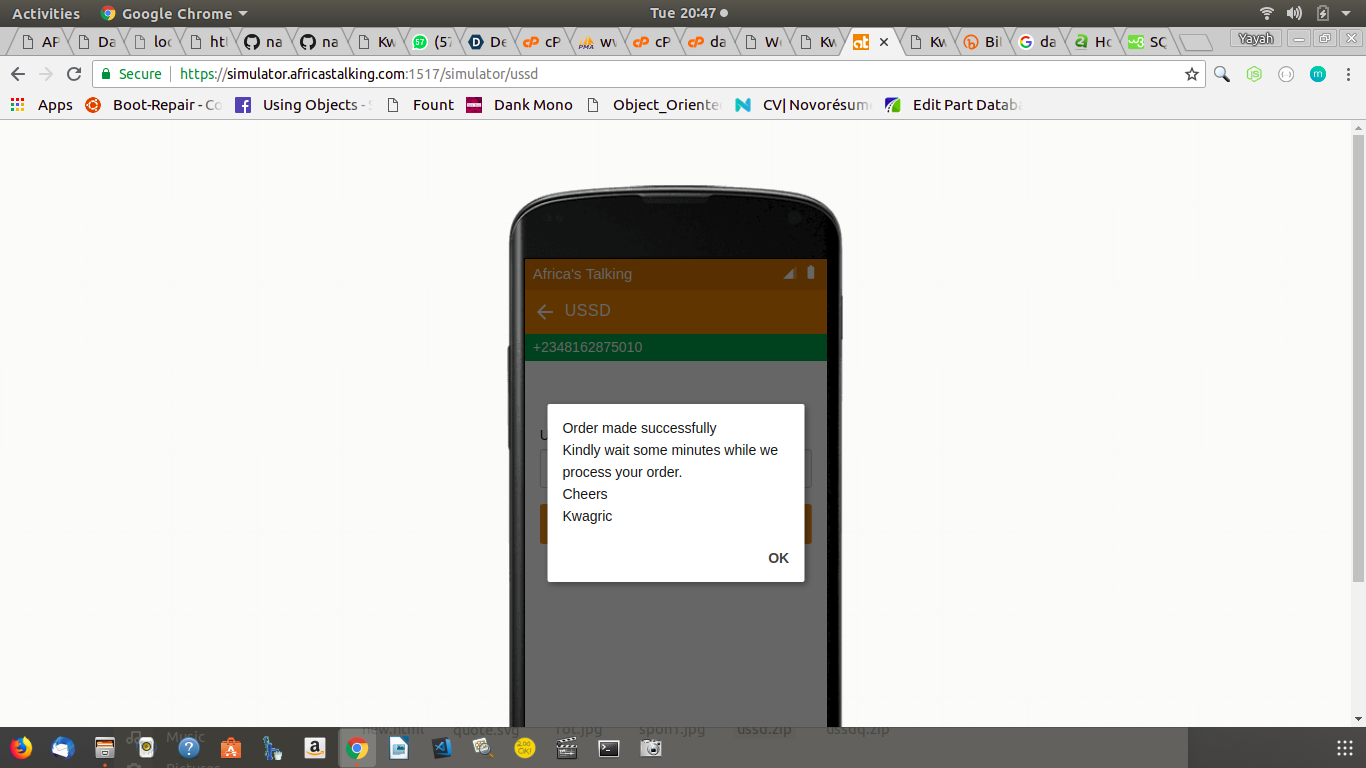Close the active Africa's Talking tab

coord(884,42)
